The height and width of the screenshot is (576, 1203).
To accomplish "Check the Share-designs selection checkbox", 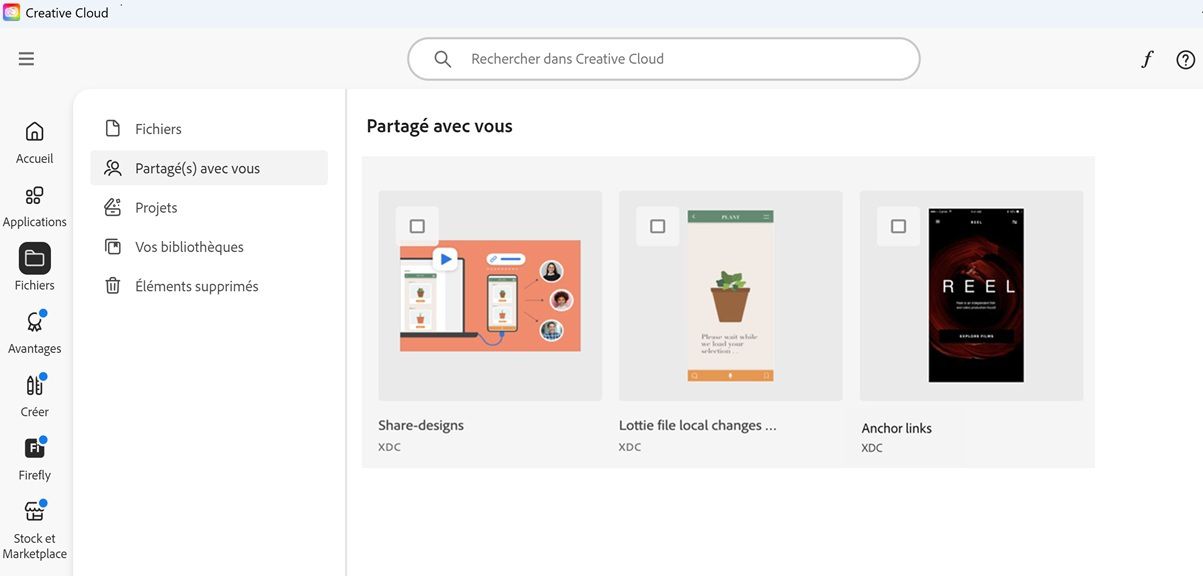I will click(417, 226).
